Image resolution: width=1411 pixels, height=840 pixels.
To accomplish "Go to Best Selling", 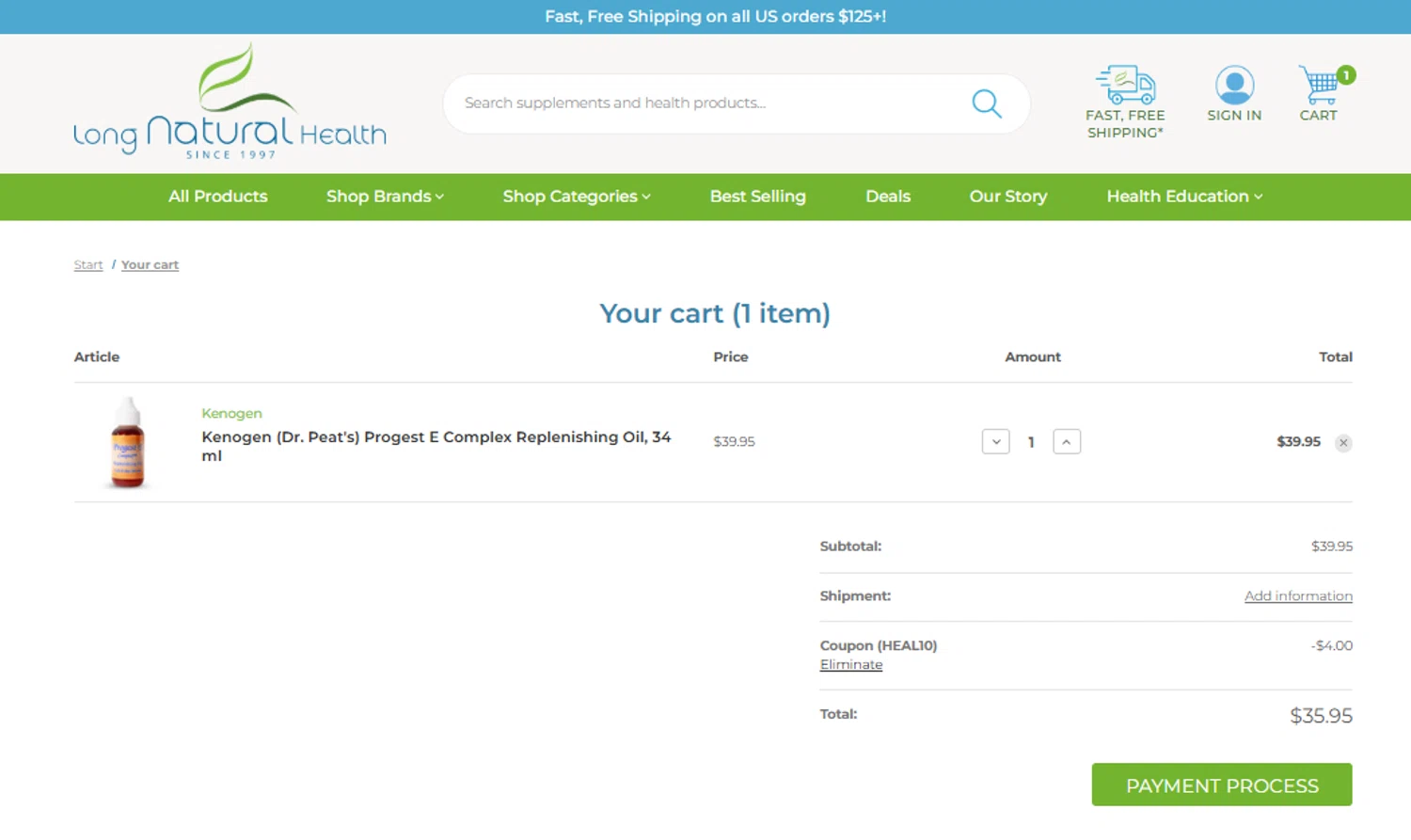I will click(757, 197).
